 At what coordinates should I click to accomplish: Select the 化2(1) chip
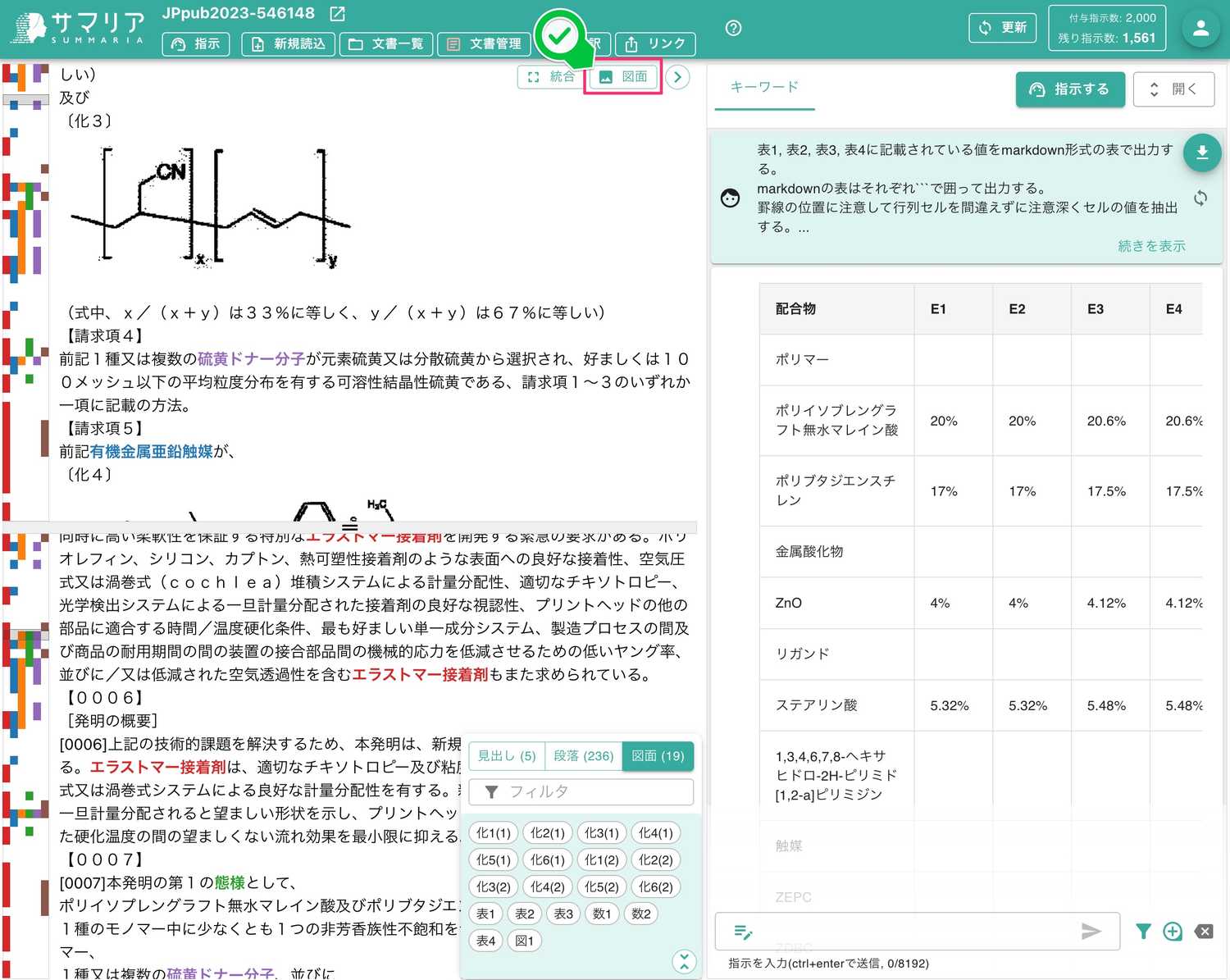coord(548,833)
